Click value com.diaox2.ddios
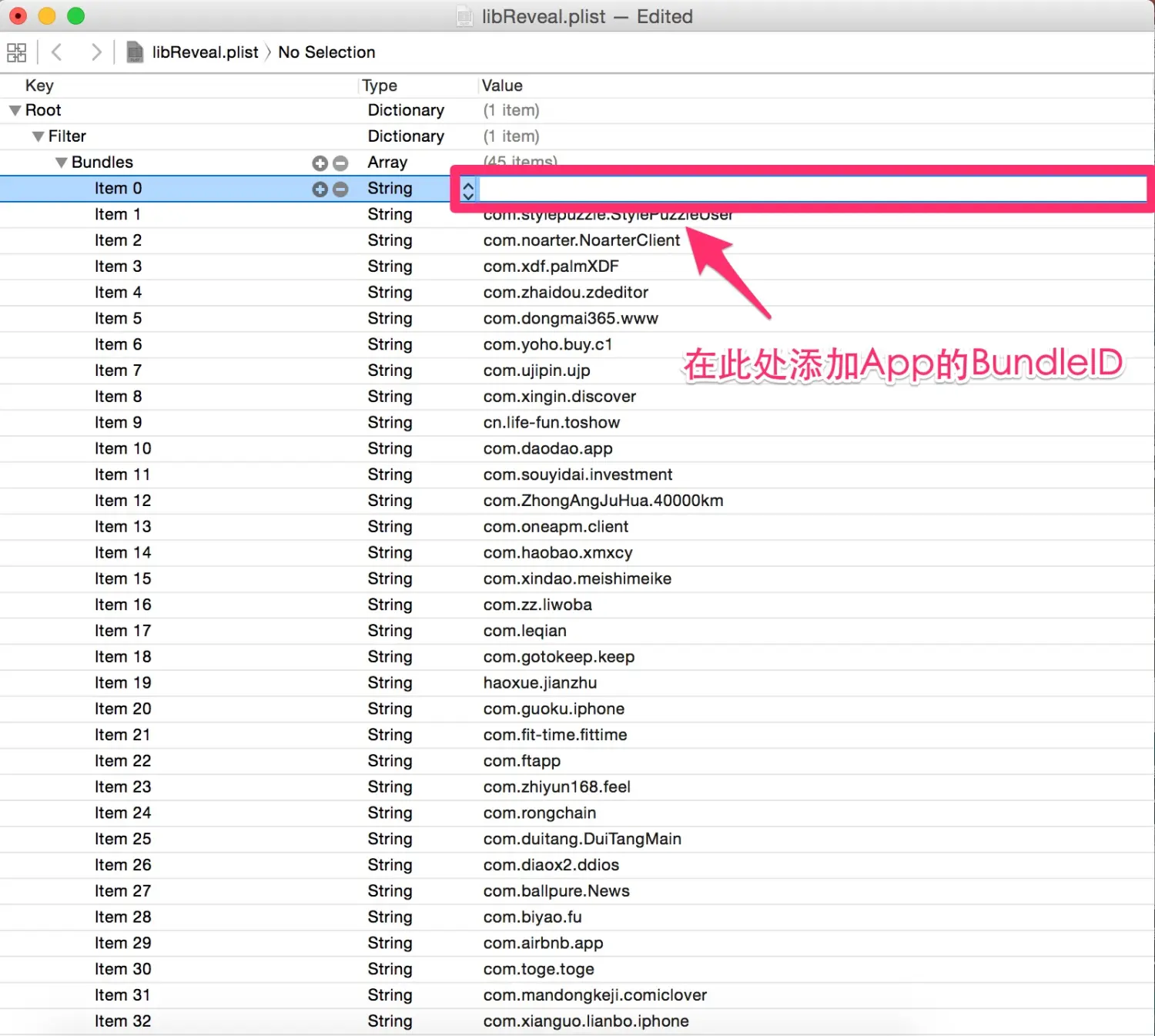The image size is (1155, 1036). 551,865
